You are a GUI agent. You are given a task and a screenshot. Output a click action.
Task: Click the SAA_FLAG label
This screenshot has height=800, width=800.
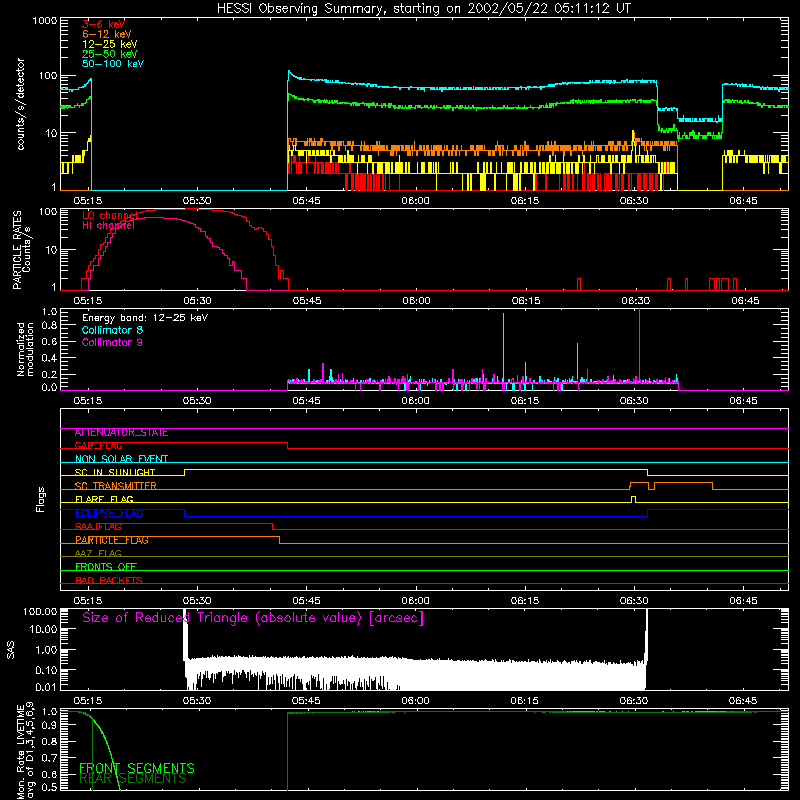pyautogui.click(x=98, y=527)
